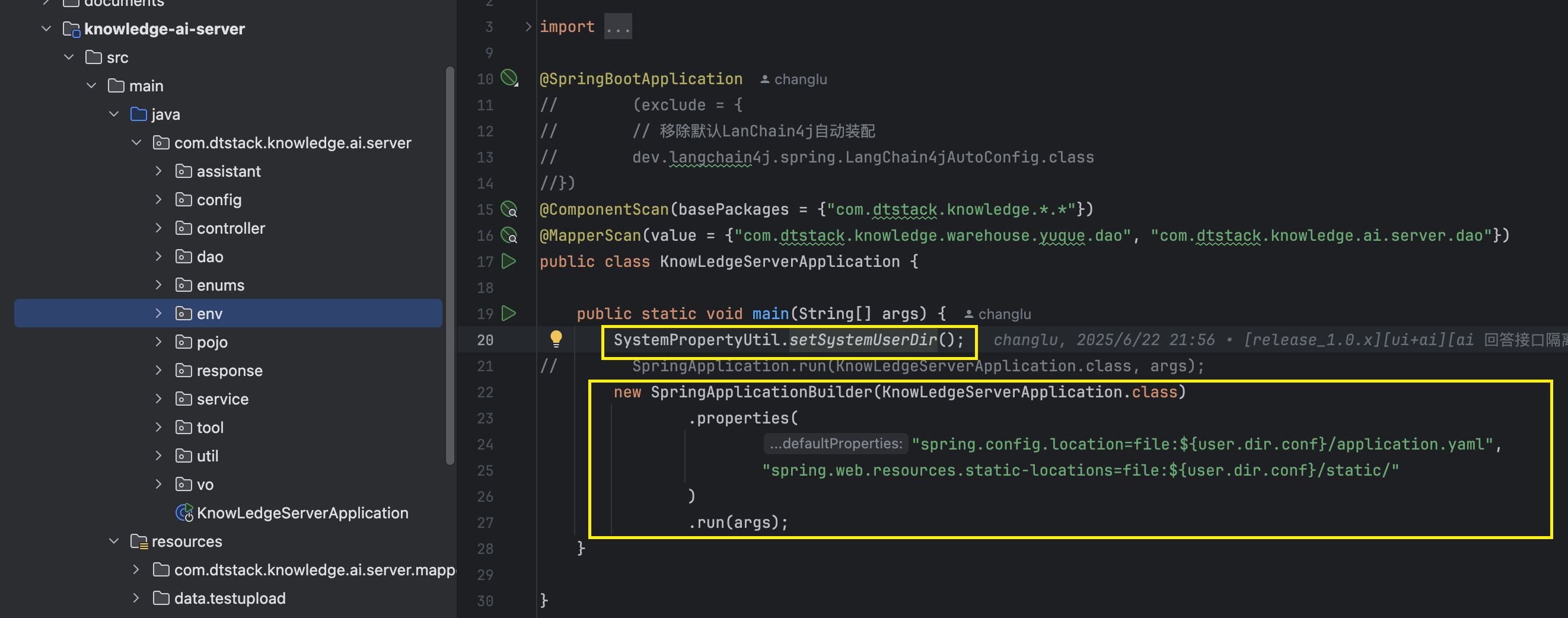Collapse the java folder chevron
The image size is (1568, 618).
[x=114, y=114]
